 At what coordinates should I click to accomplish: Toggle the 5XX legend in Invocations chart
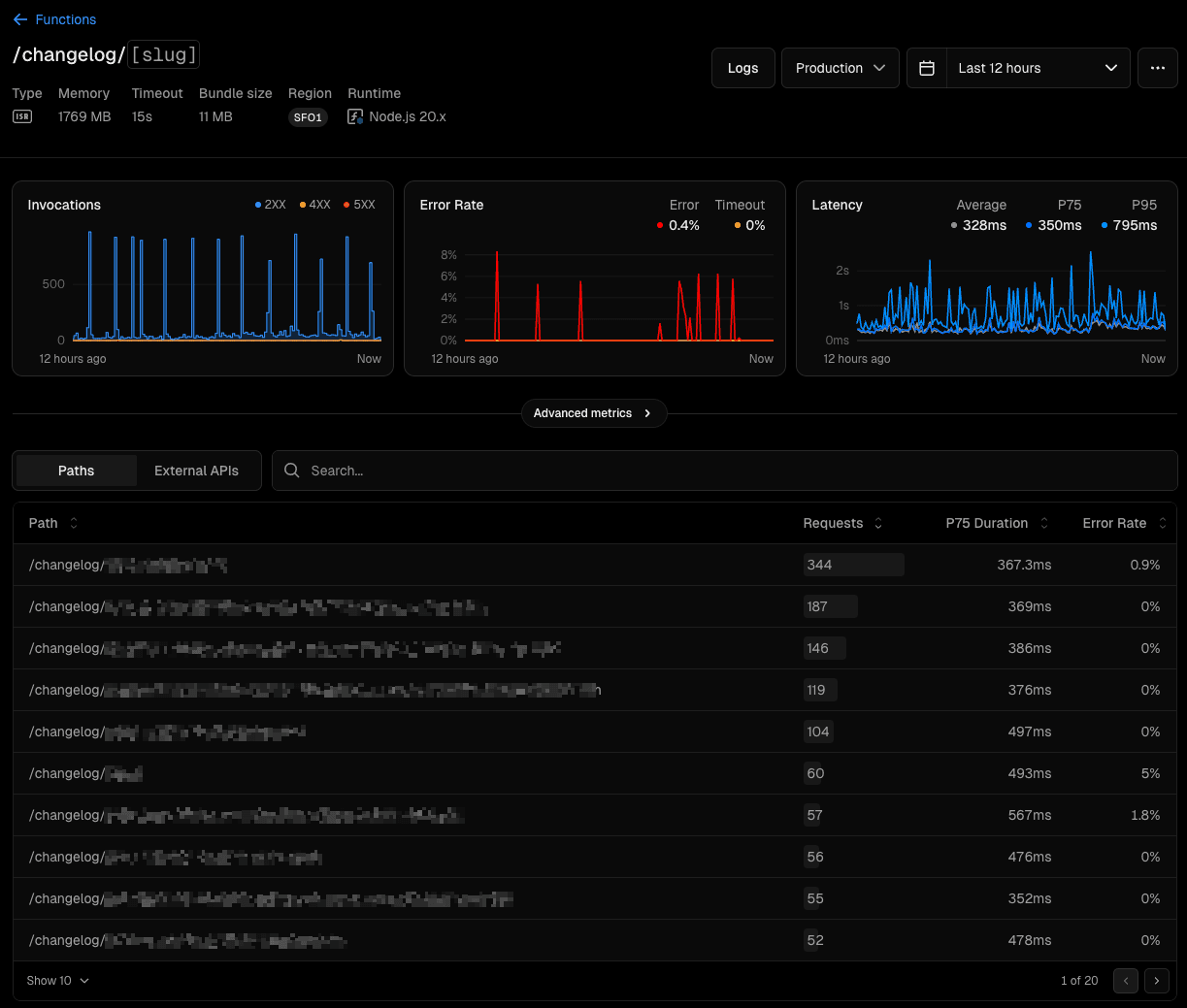click(359, 205)
